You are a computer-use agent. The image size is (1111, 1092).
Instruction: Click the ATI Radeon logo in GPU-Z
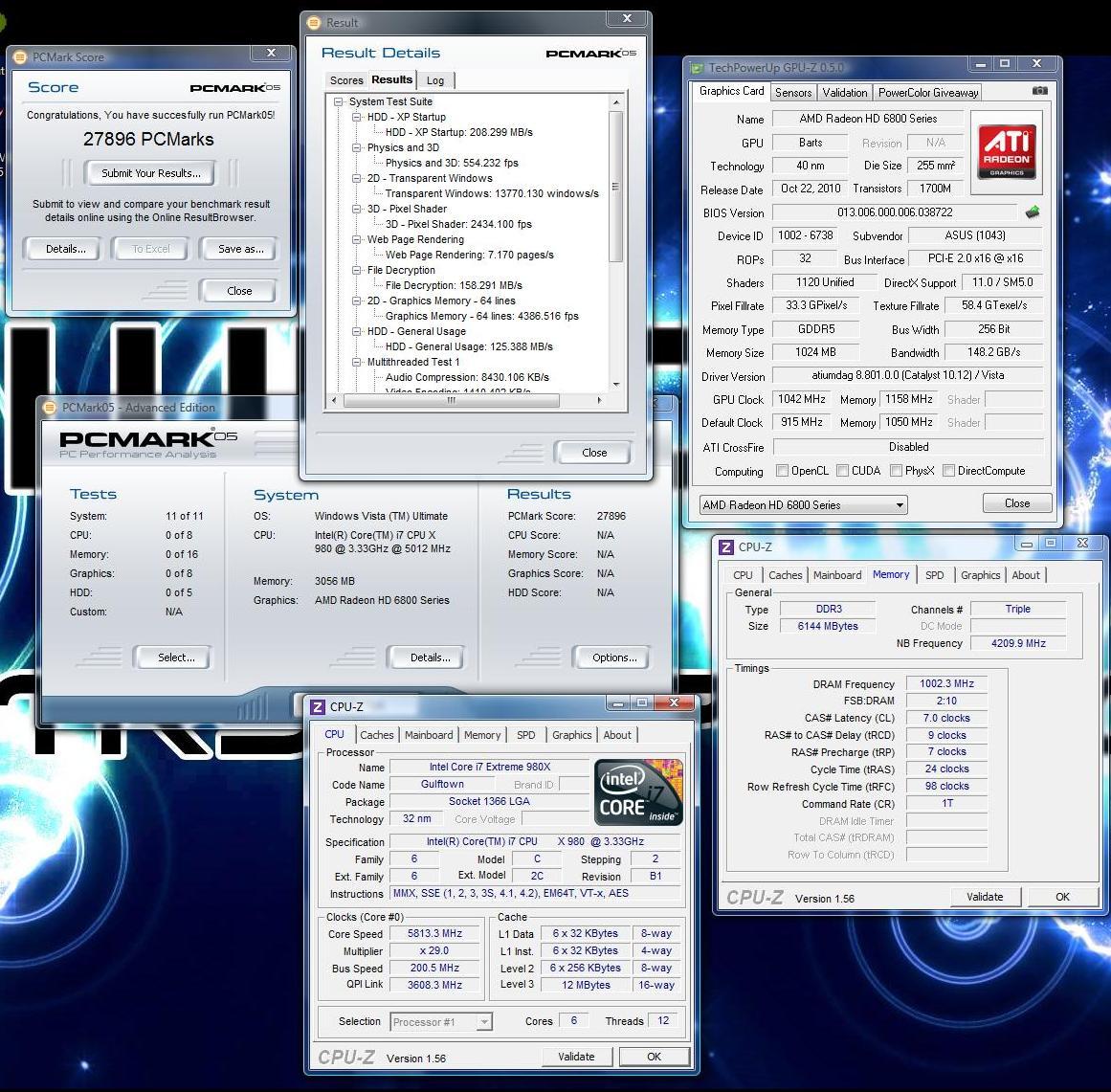point(1007,151)
